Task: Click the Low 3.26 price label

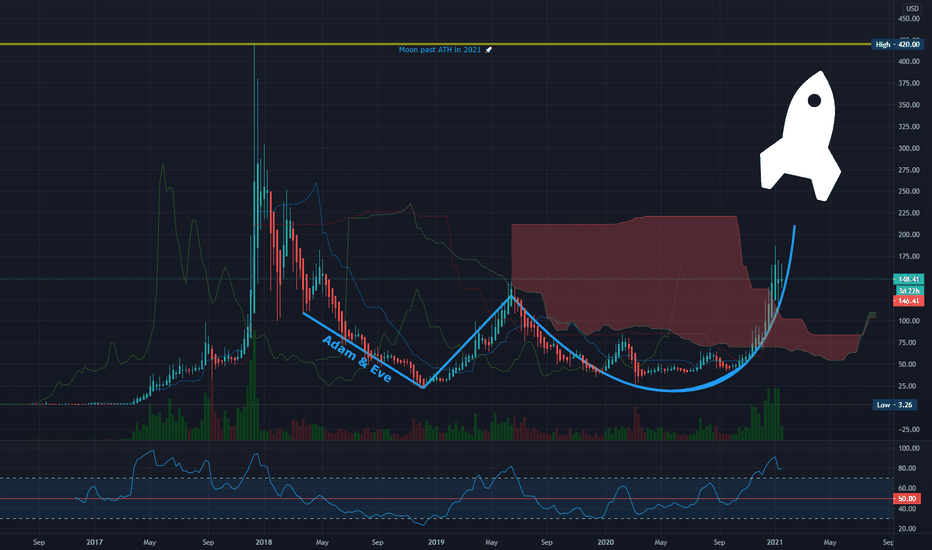Action: coord(895,405)
